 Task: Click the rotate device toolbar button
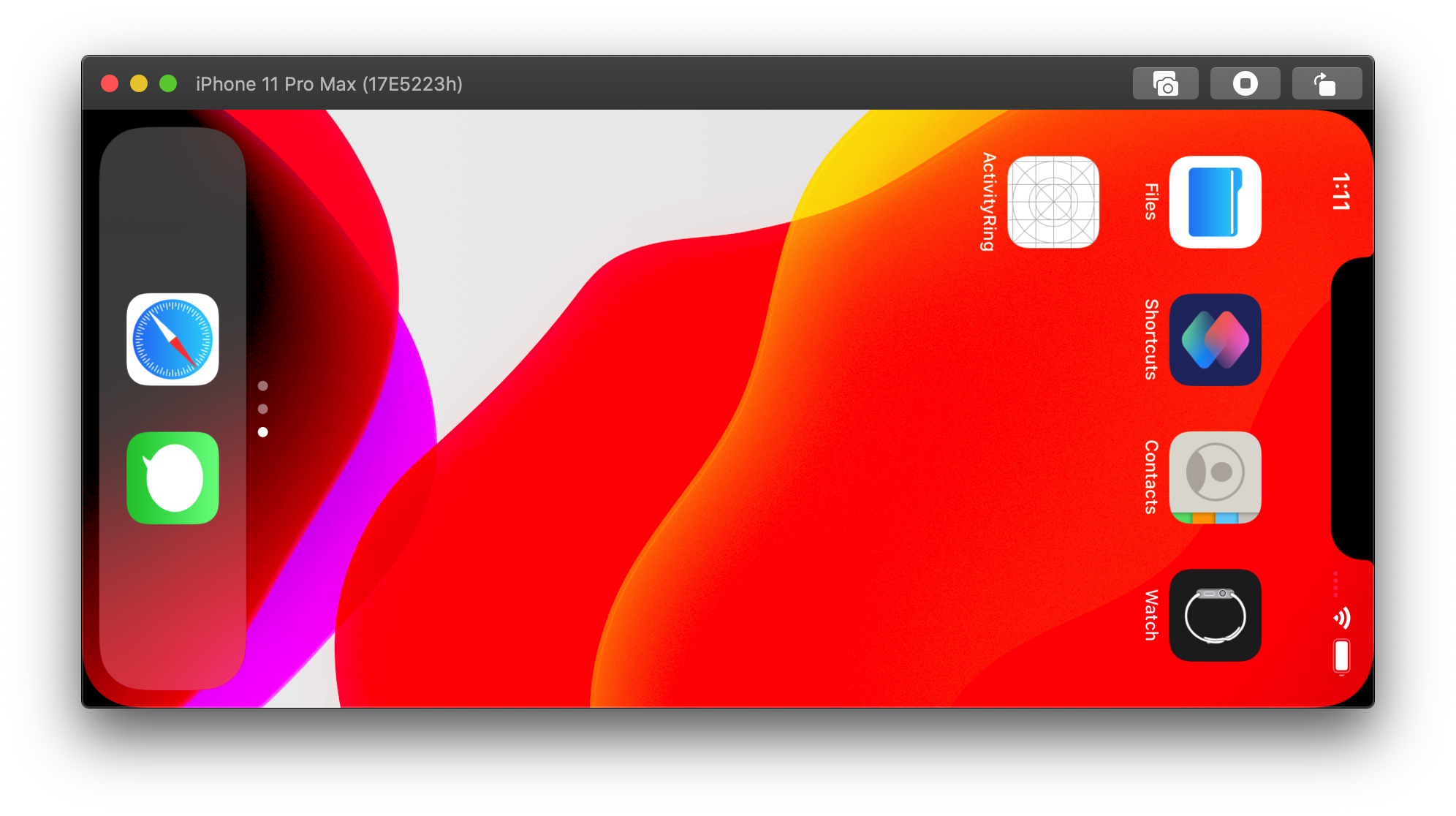[x=1326, y=83]
